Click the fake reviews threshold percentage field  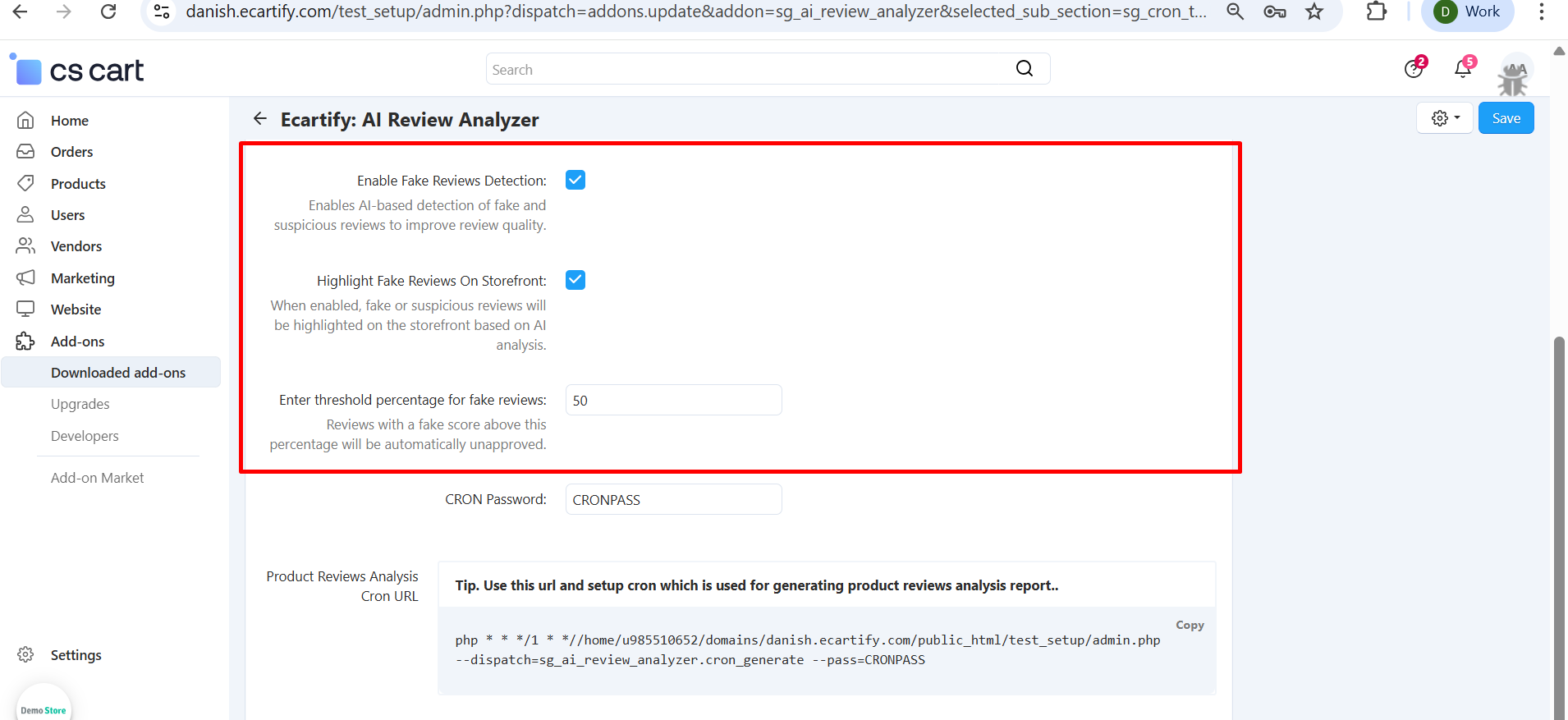coord(673,401)
